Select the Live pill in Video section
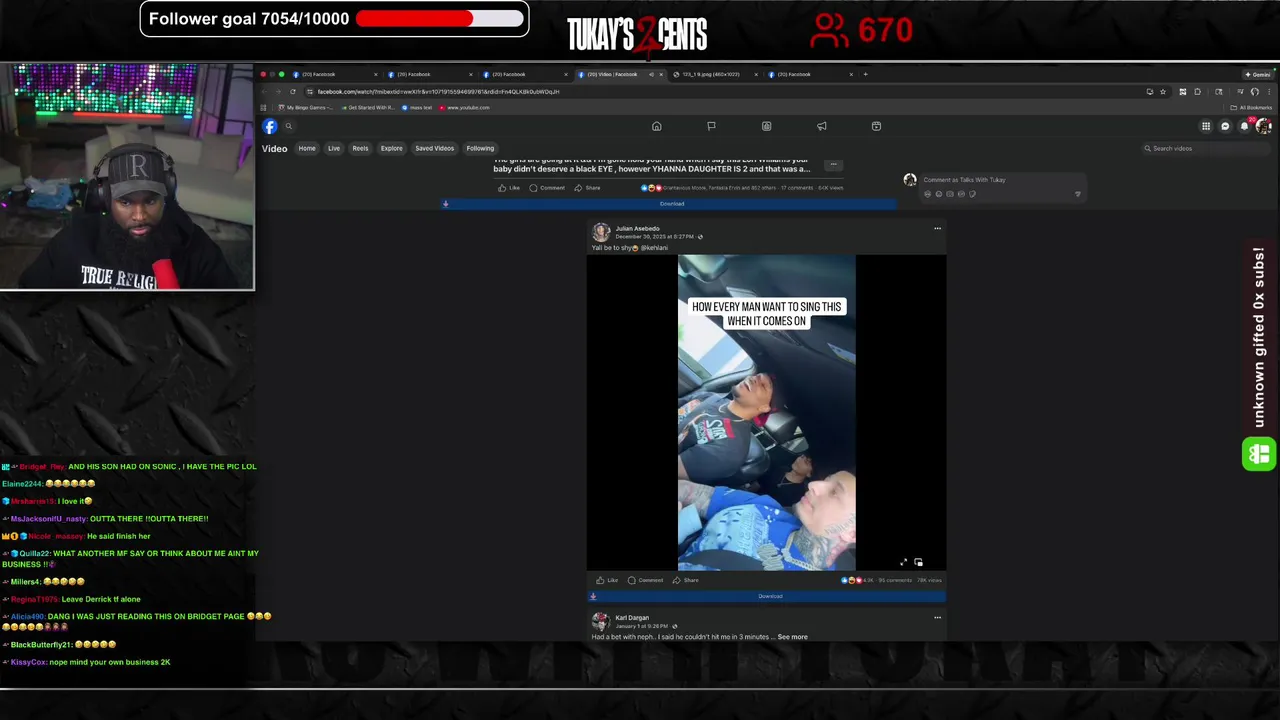The image size is (1280, 720). [334, 148]
